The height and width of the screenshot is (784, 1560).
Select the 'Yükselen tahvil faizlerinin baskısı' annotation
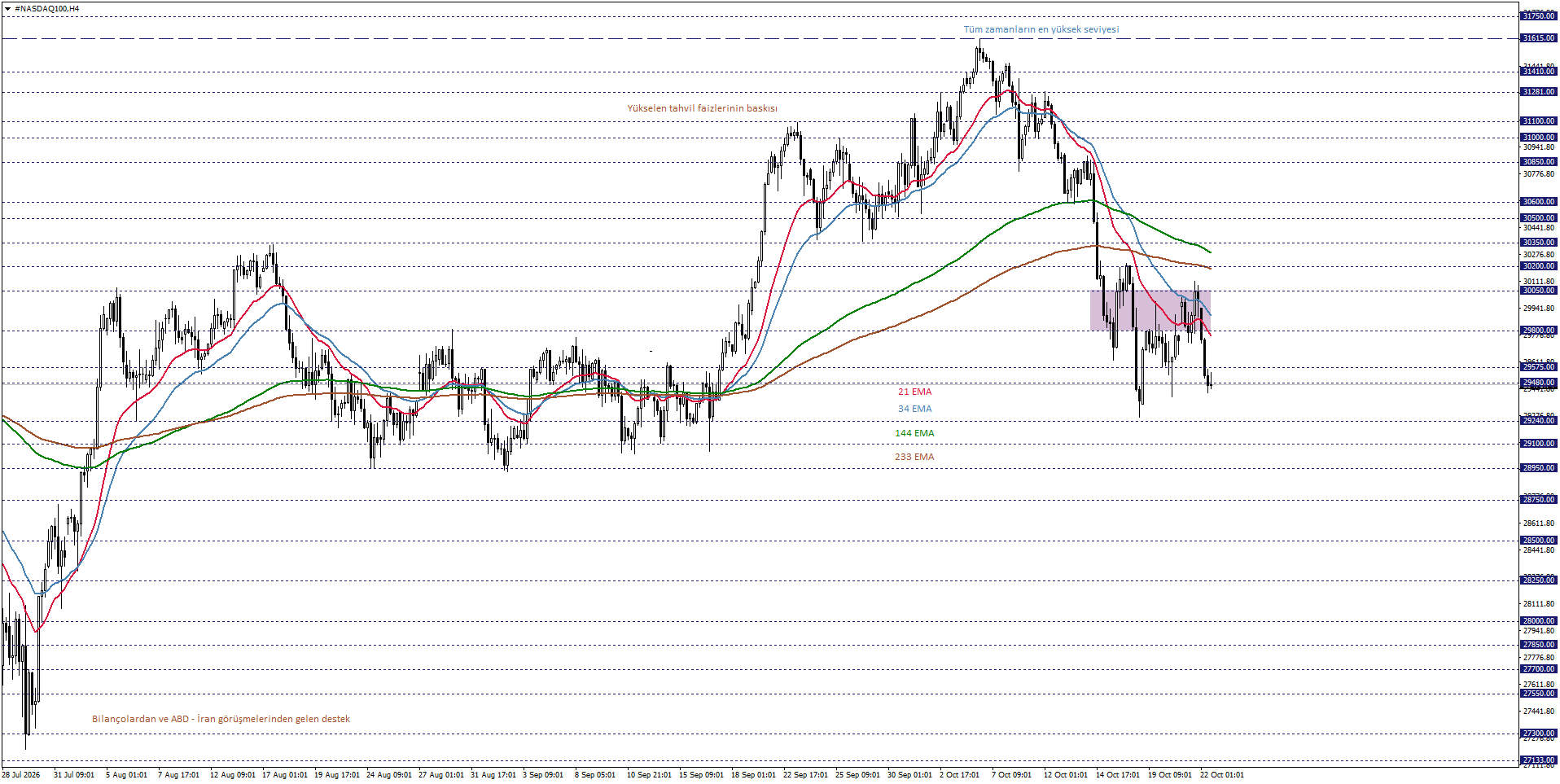pyautogui.click(x=702, y=108)
